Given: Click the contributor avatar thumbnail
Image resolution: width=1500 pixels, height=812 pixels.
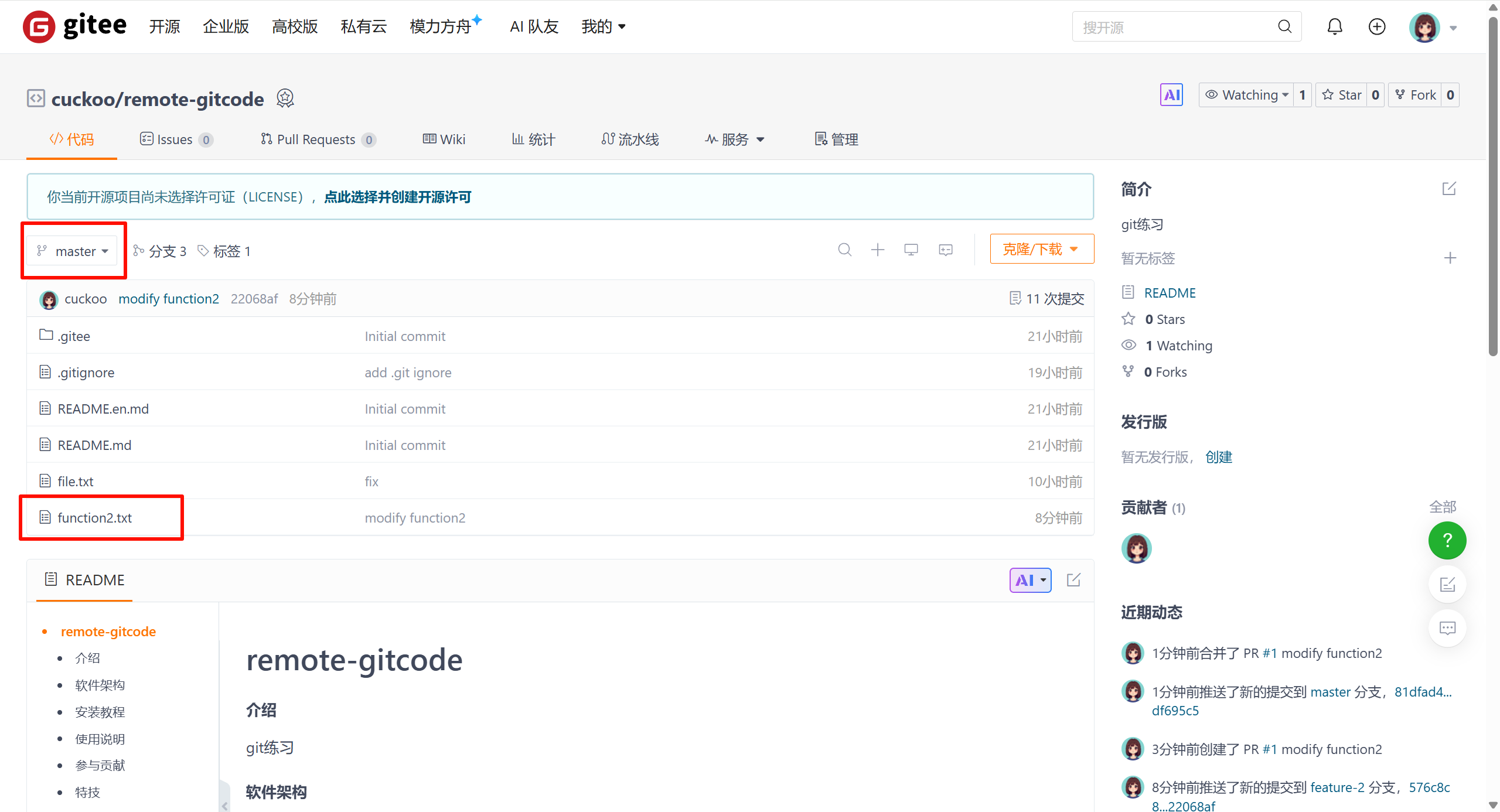Looking at the screenshot, I should 1136,548.
